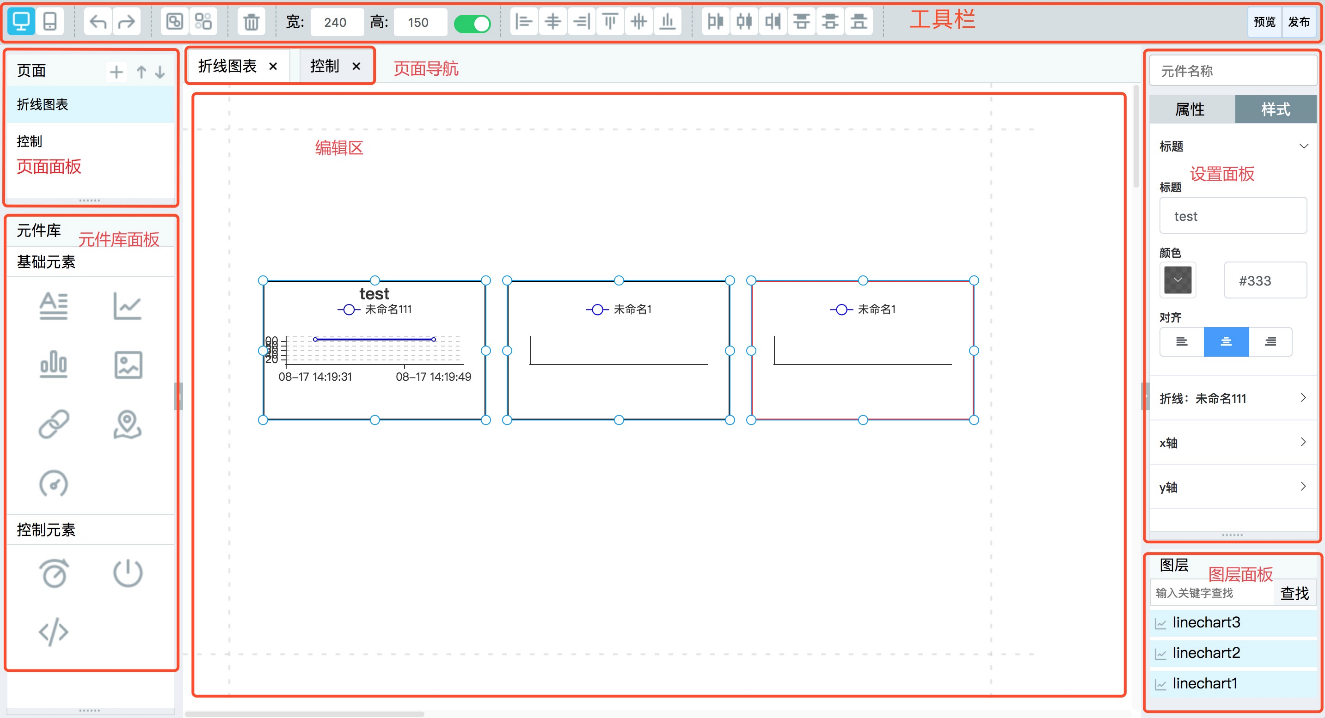Image resolution: width=1325 pixels, height=718 pixels.
Task: Switch to mobile device view
Action: pos(50,21)
